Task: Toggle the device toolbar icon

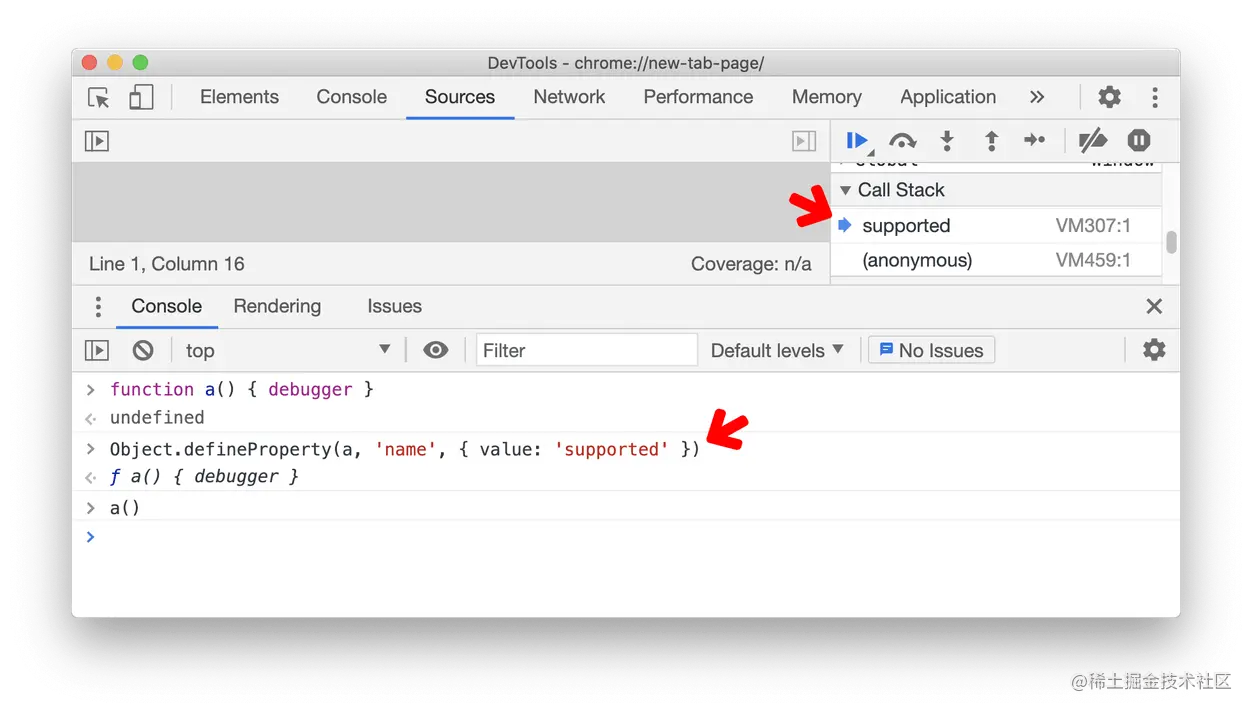Action: (141, 97)
